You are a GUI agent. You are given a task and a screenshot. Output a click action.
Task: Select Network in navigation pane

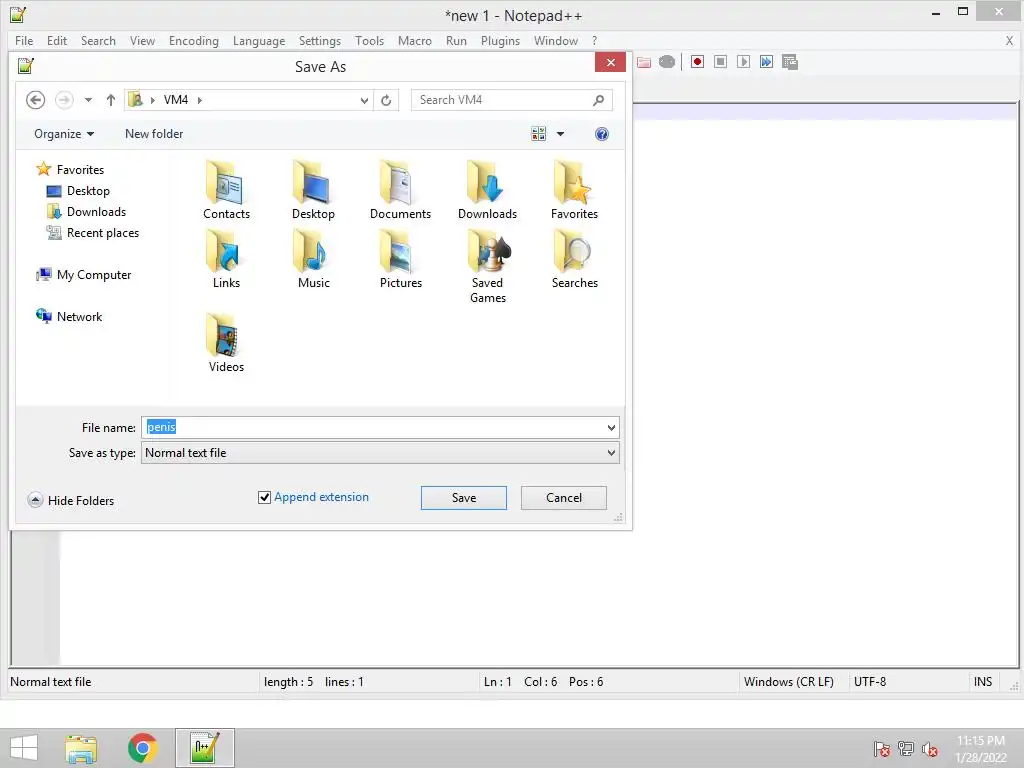click(x=69, y=316)
